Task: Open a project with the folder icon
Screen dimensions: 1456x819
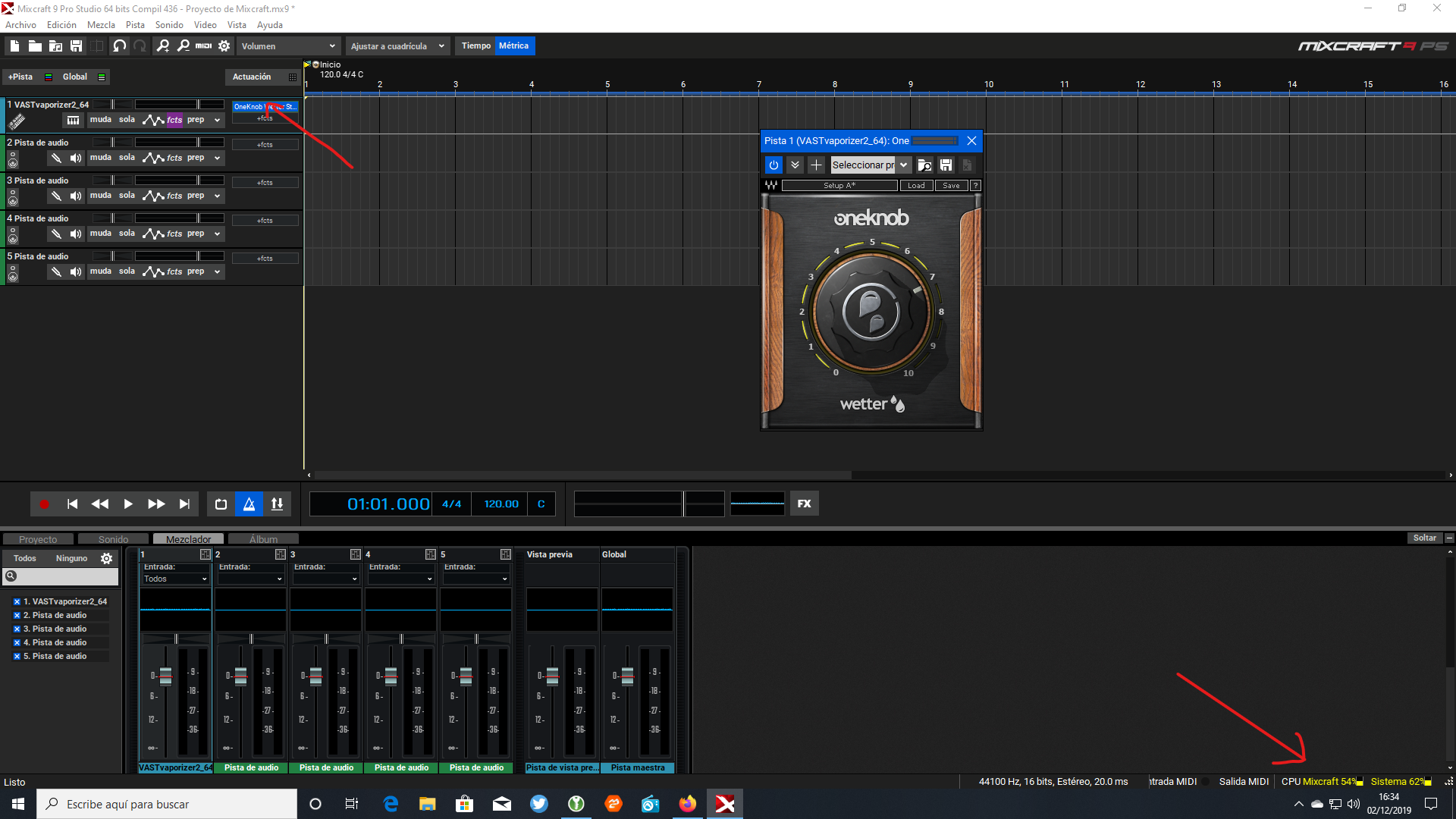Action: 35,46
